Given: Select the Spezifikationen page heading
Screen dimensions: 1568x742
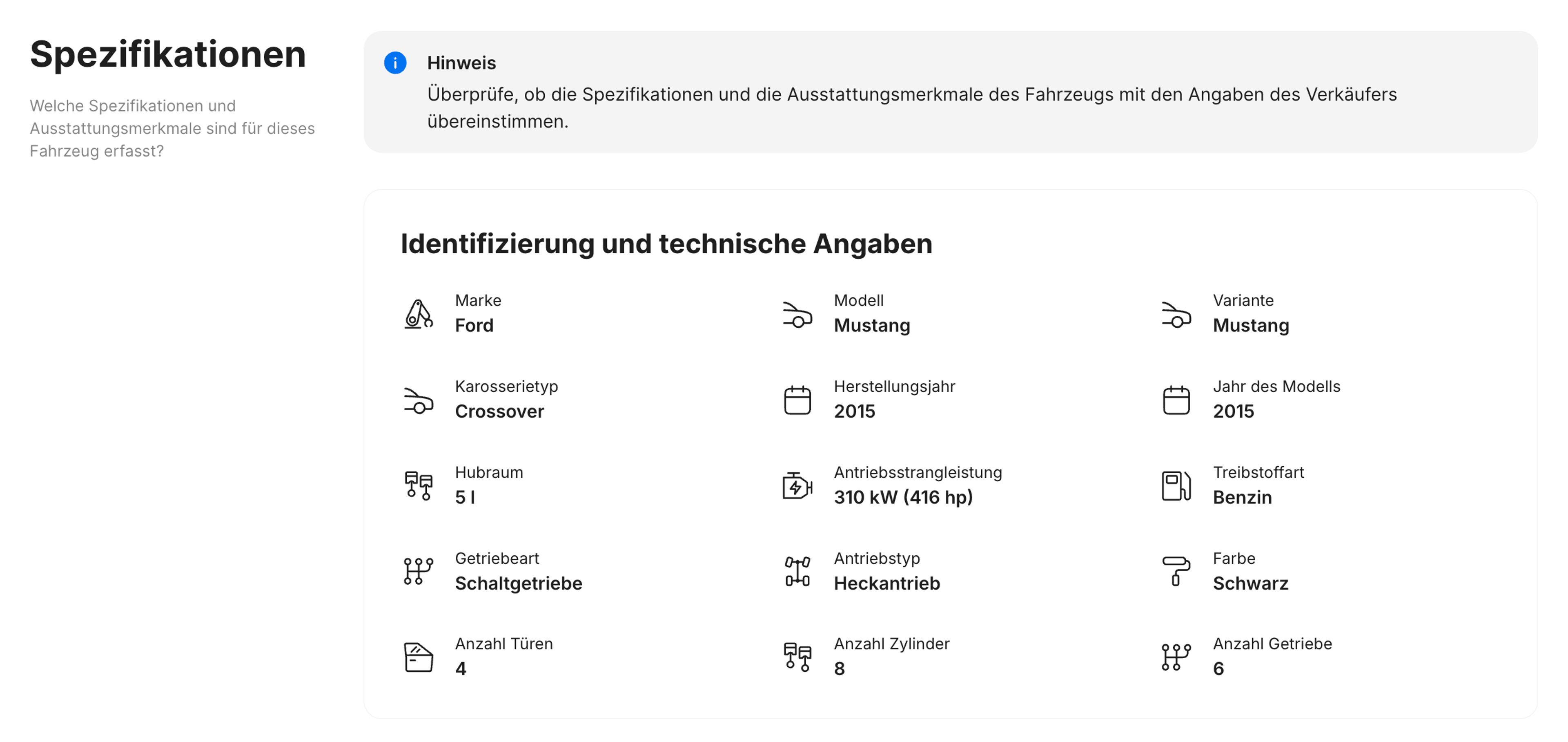Looking at the screenshot, I should (x=168, y=54).
